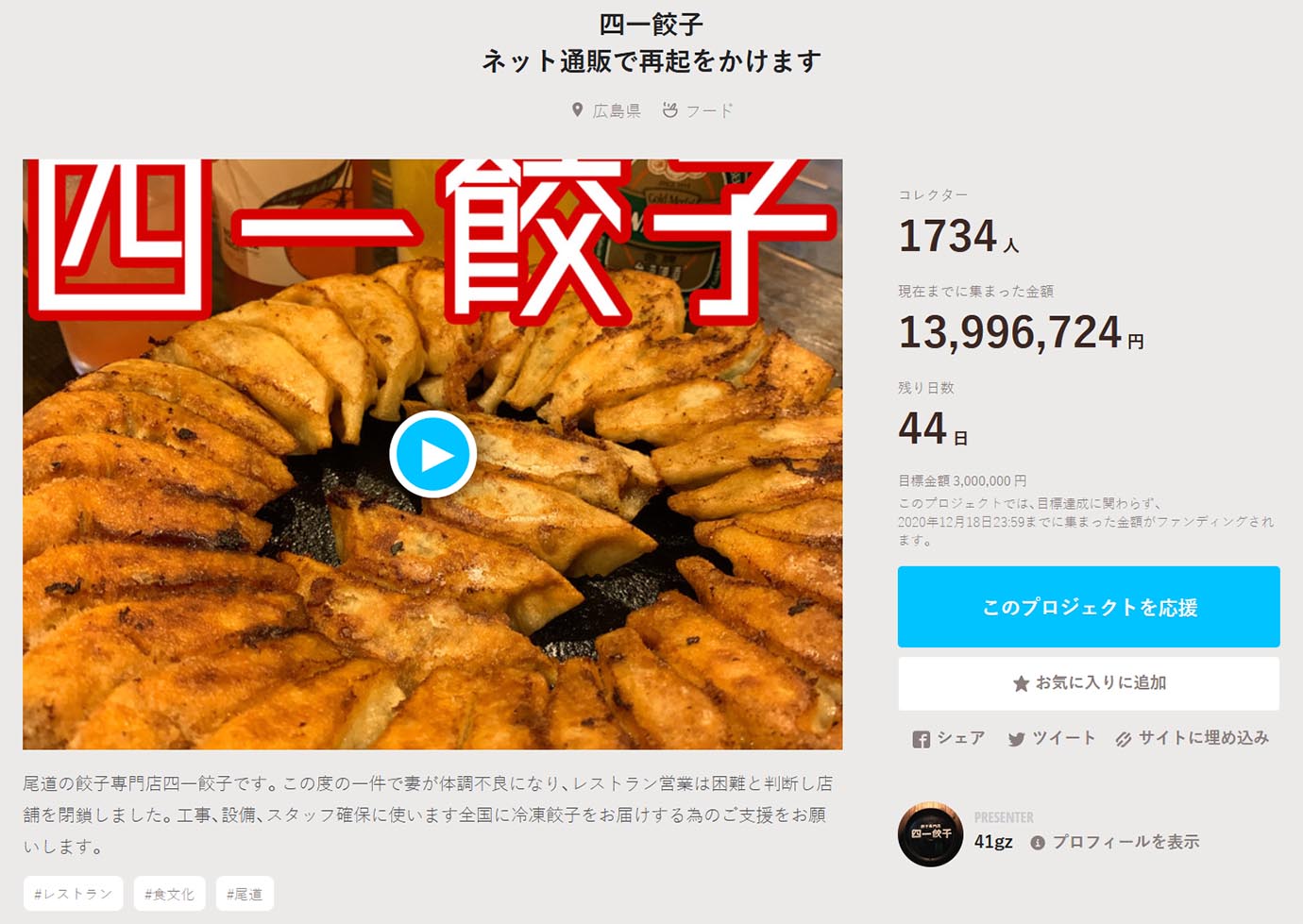The width and height of the screenshot is (1303, 924).
Task: Open the プロフィールを表示 profile link
Action: [x=1125, y=842]
